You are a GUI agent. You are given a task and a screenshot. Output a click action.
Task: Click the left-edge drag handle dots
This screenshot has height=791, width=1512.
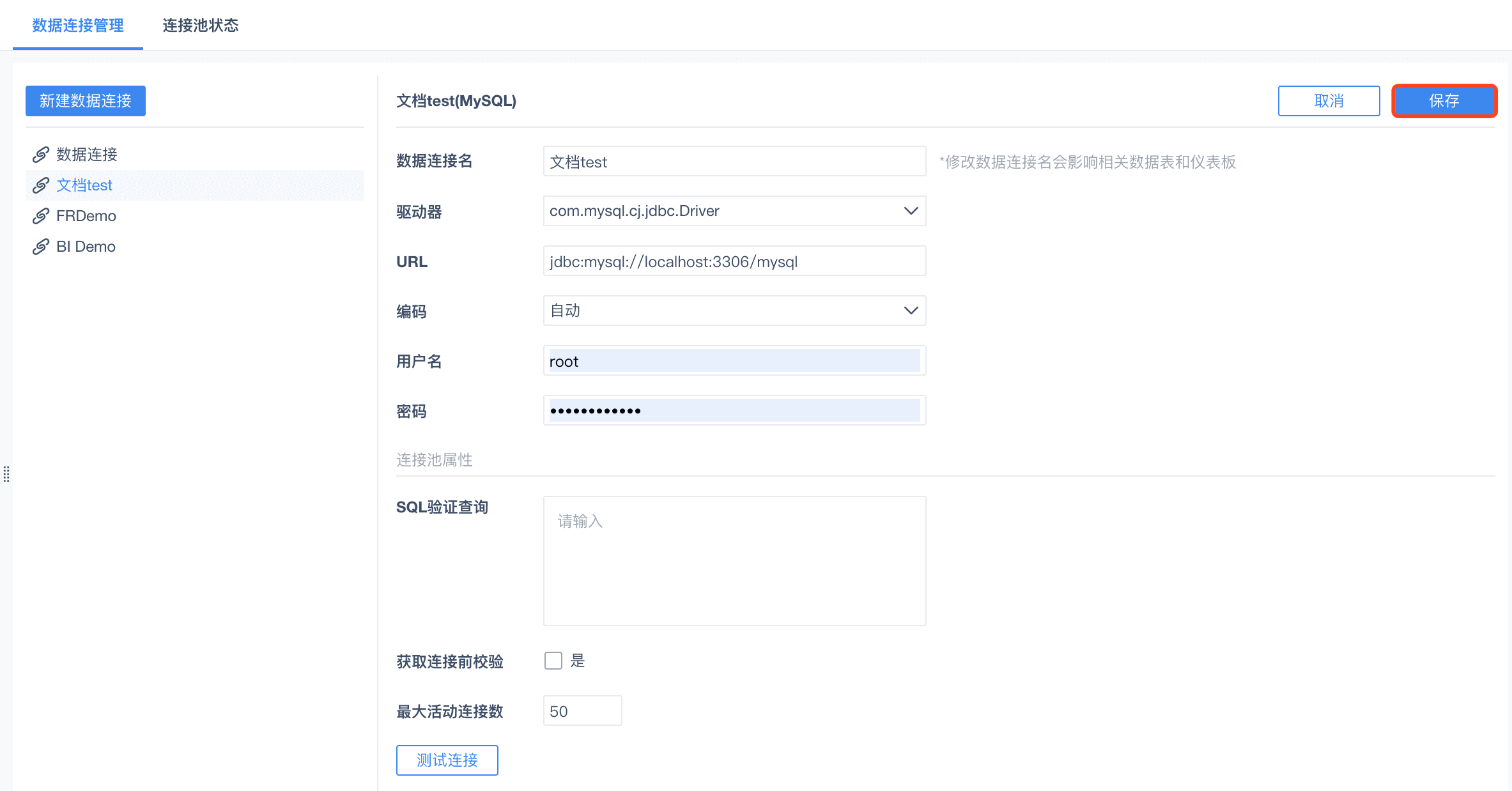(x=6, y=474)
